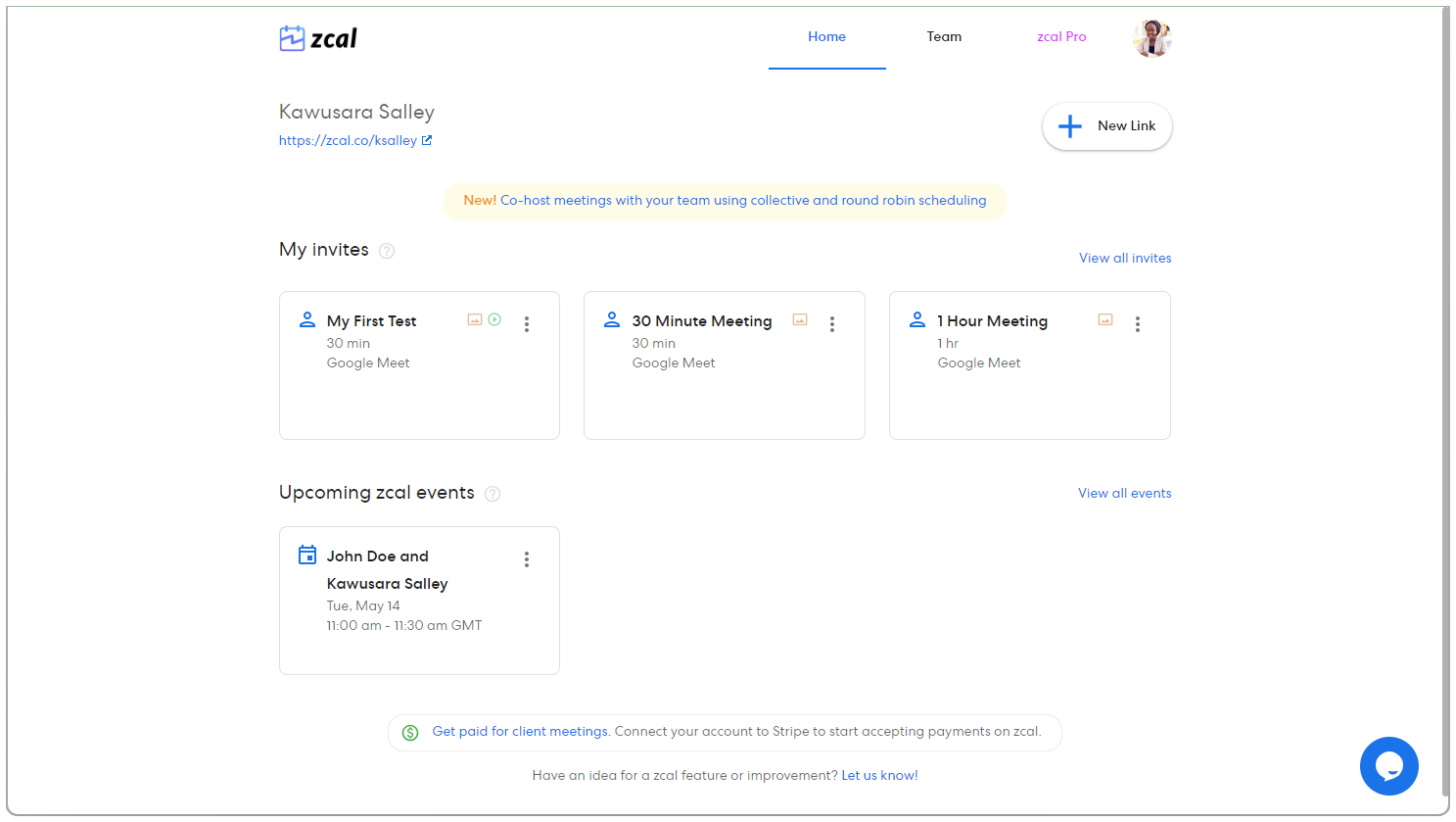This screenshot has width=1456, height=822.
Task: Click the green dollar icon in Stripe banner
Action: coord(410,732)
